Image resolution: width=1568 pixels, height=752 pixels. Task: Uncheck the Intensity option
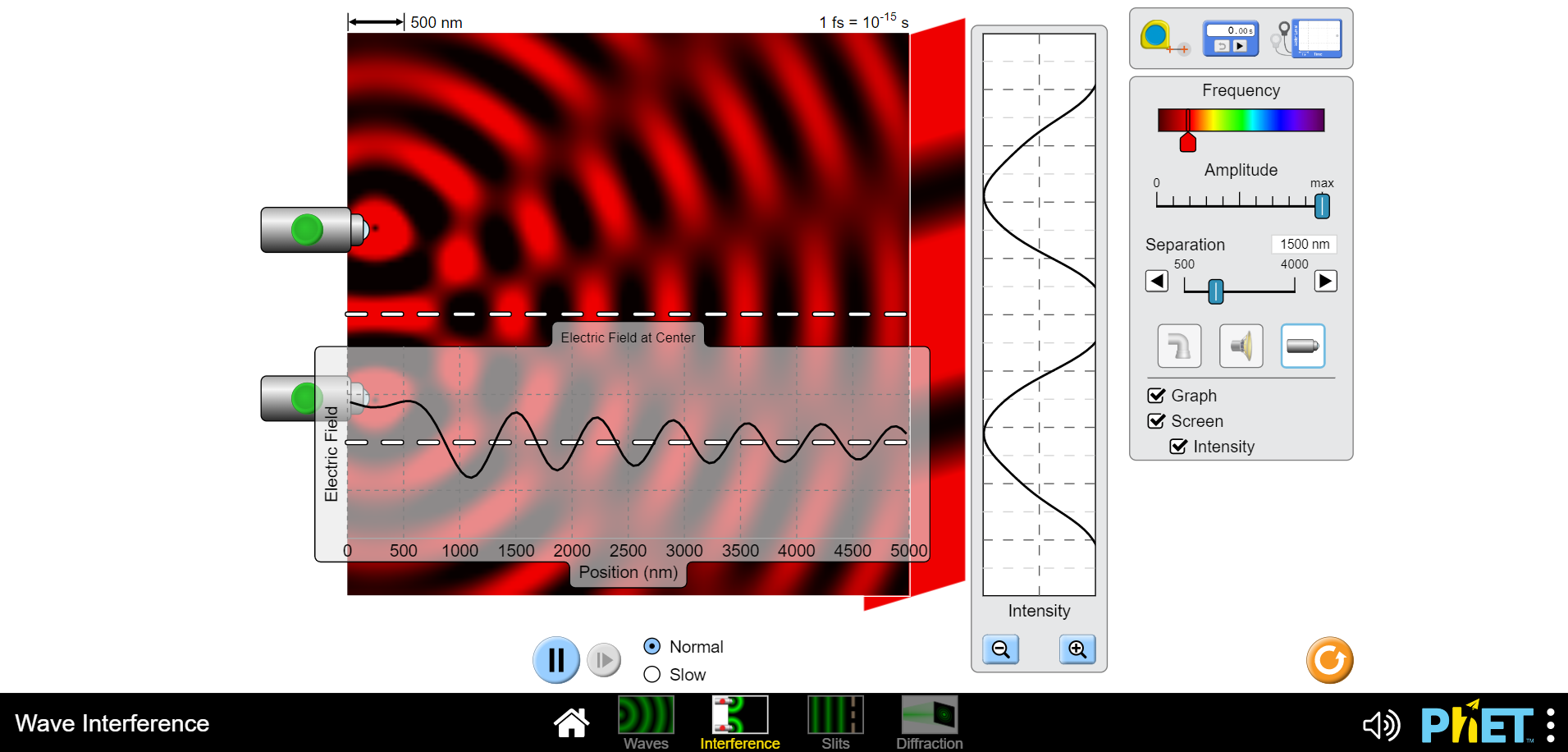1179,447
